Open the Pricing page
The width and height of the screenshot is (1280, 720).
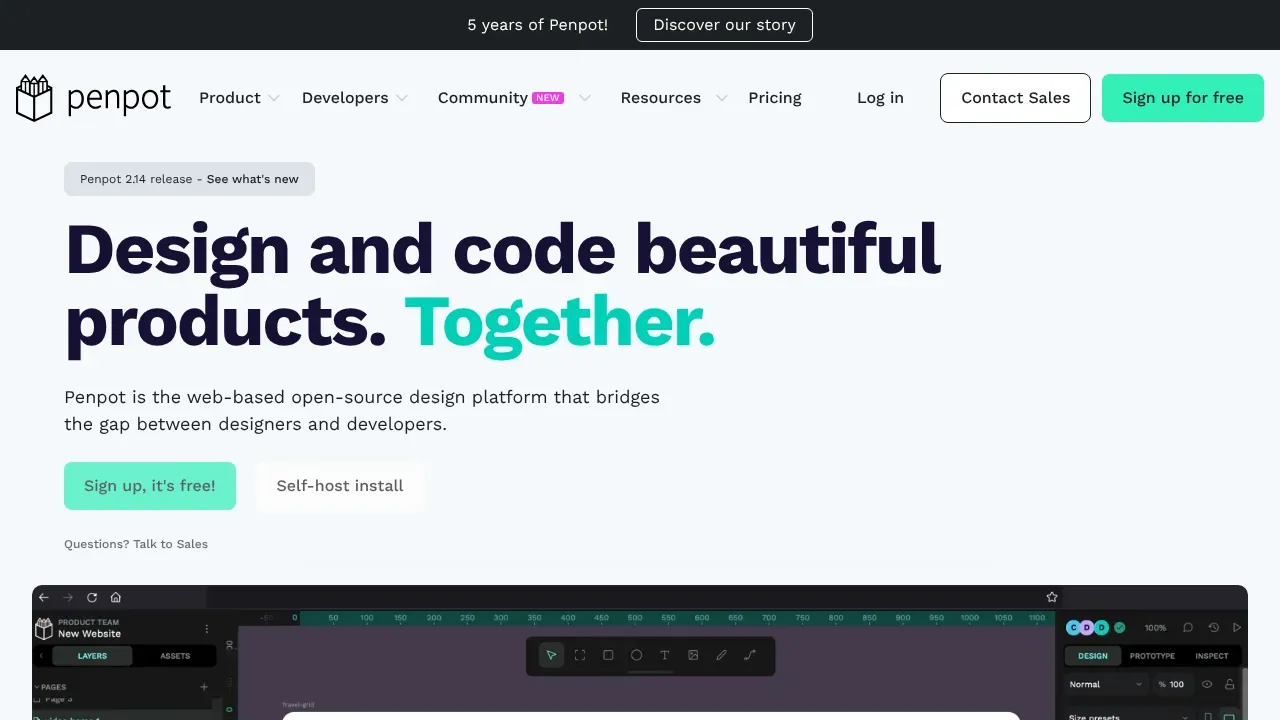[x=775, y=98]
